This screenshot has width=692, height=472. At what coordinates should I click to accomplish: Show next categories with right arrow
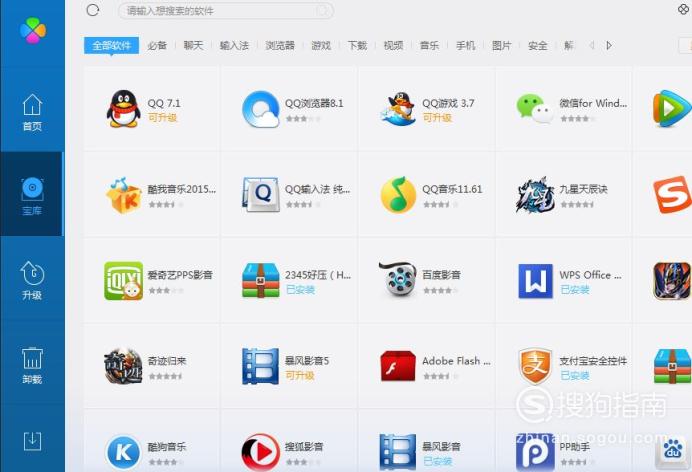point(609,45)
